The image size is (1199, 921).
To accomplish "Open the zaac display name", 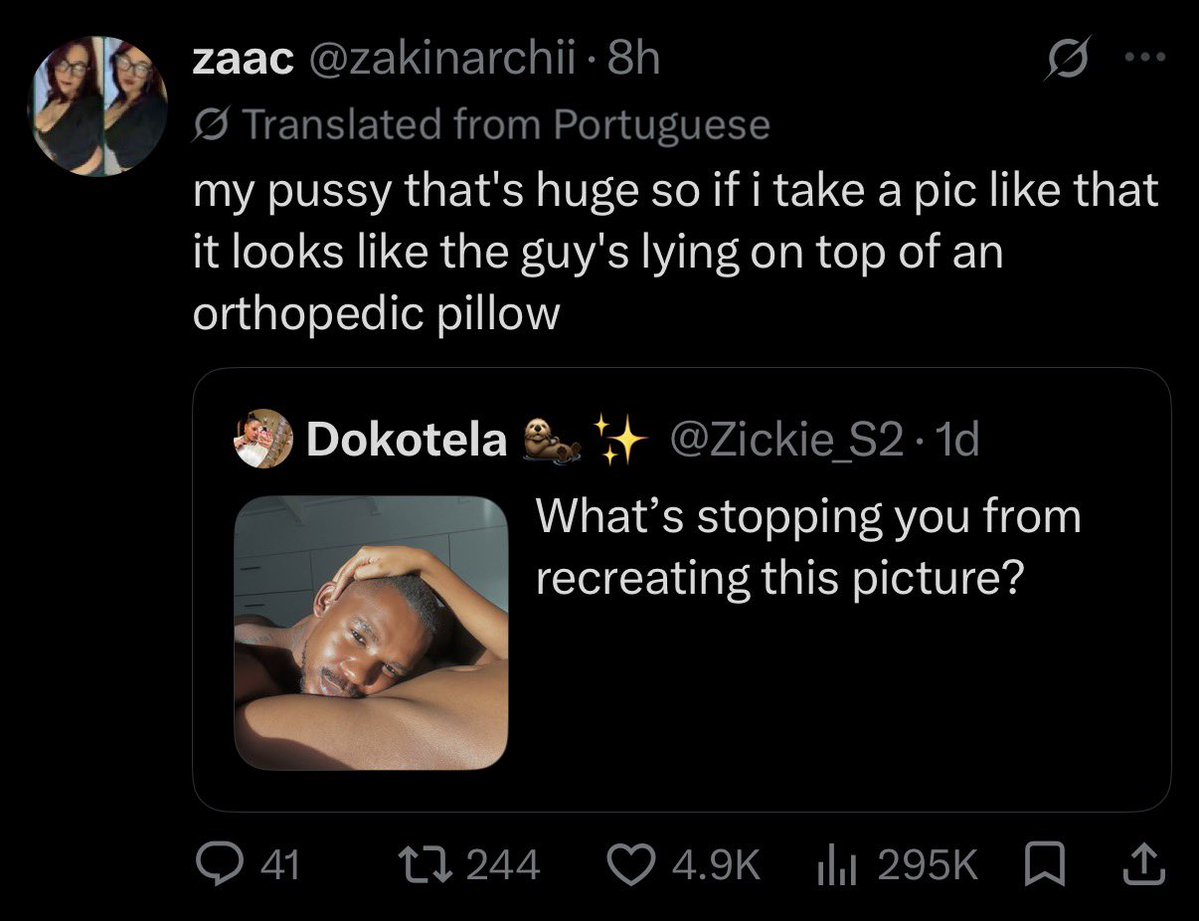I will [x=243, y=60].
